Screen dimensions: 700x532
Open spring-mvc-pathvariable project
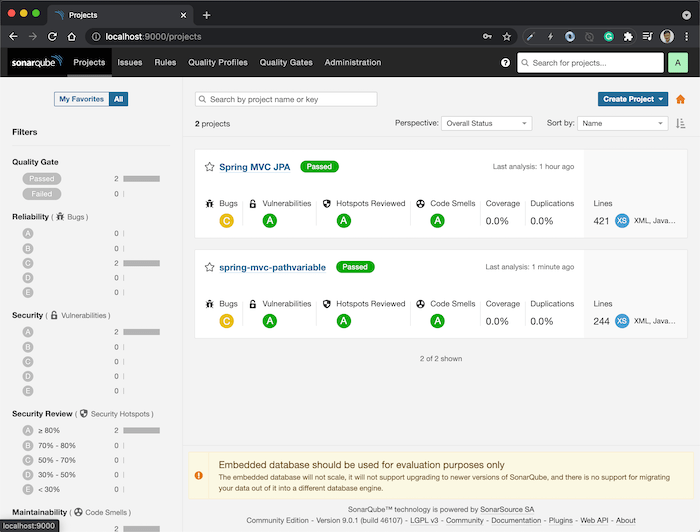pos(272,267)
